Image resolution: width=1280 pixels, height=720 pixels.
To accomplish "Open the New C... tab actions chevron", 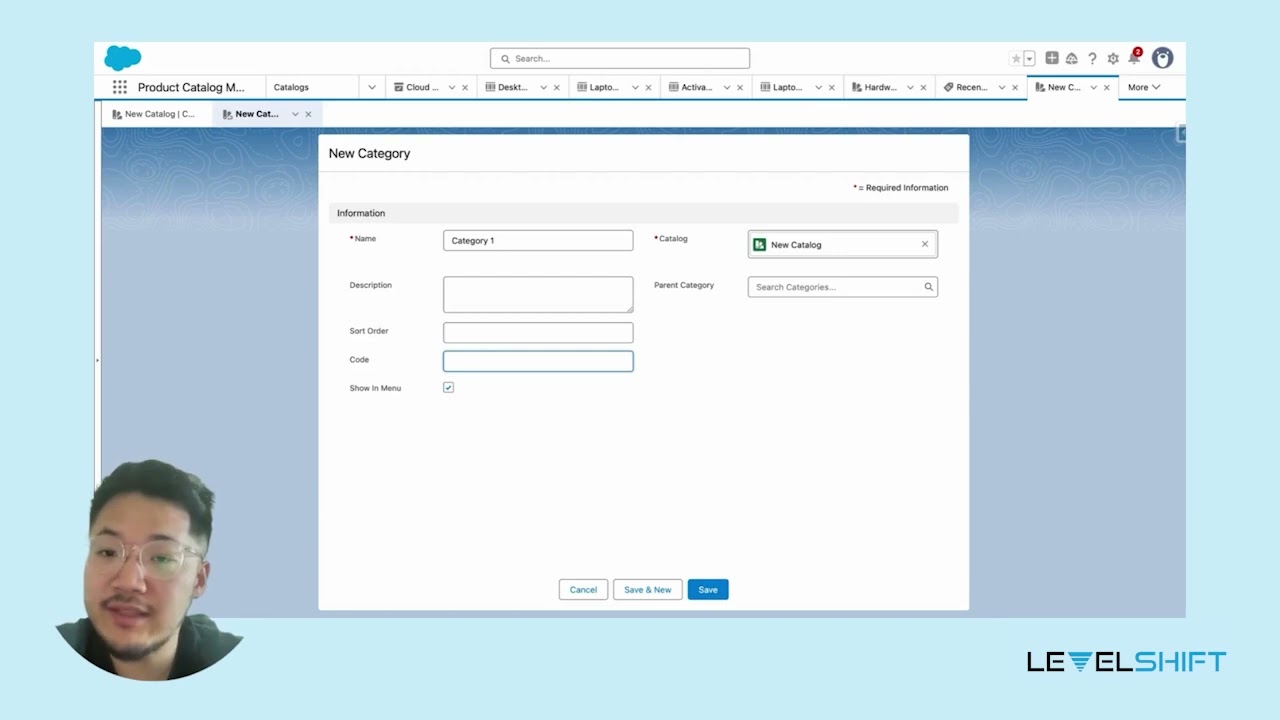I will (1094, 88).
